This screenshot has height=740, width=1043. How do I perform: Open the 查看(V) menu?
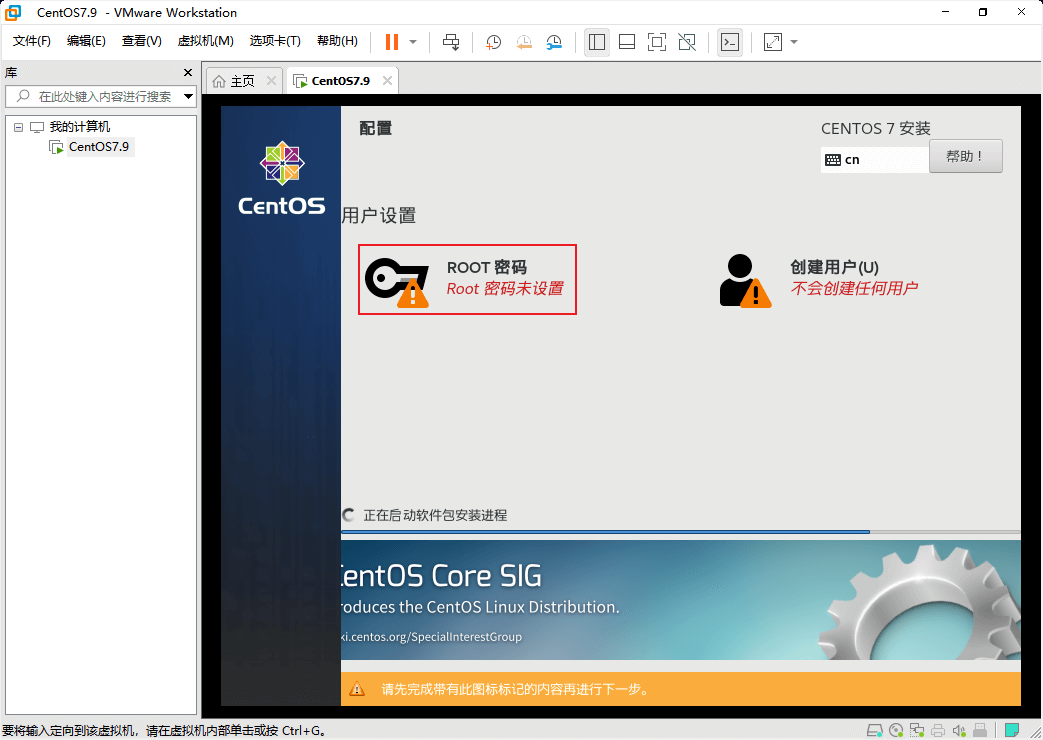(141, 41)
